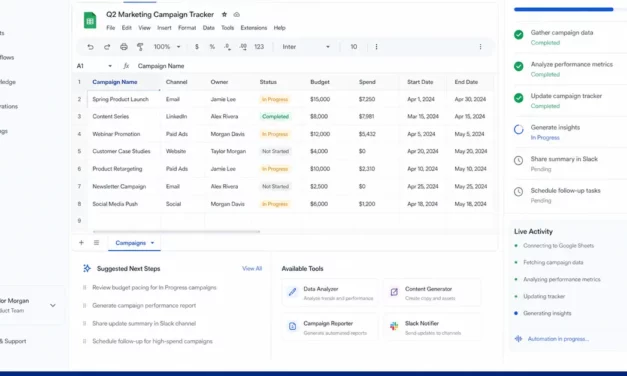Click the Completed status for Content Series
This screenshot has height=376, width=627.
coord(275,116)
